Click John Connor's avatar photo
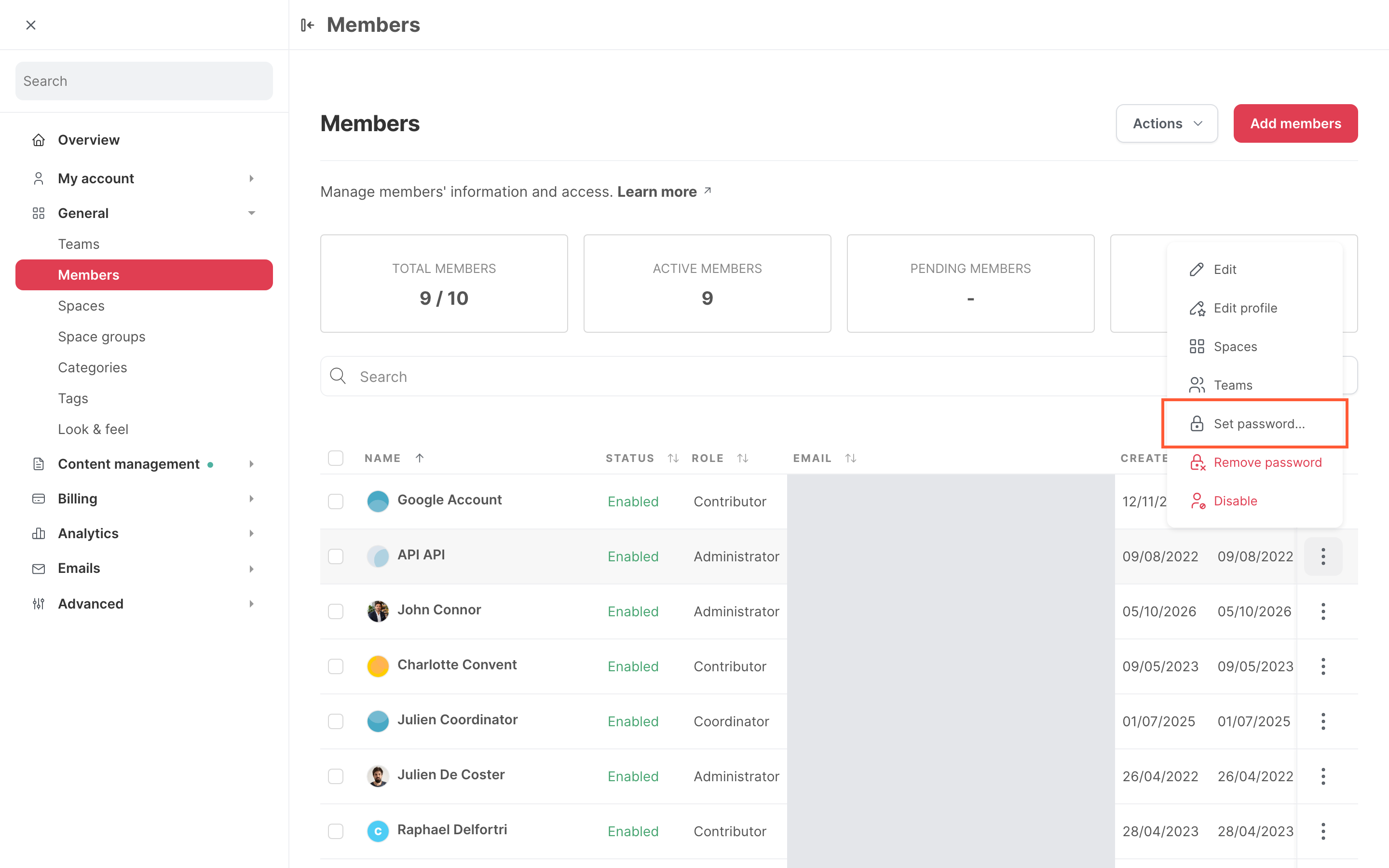Image resolution: width=1389 pixels, height=868 pixels. (x=378, y=611)
